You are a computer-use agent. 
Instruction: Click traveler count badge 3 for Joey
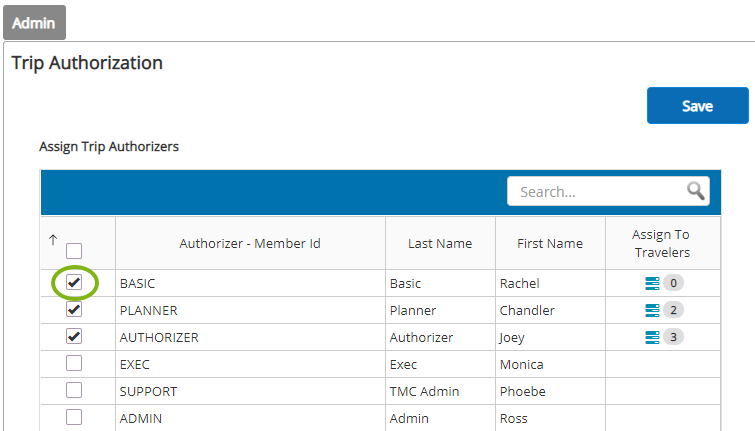pyautogui.click(x=673, y=337)
